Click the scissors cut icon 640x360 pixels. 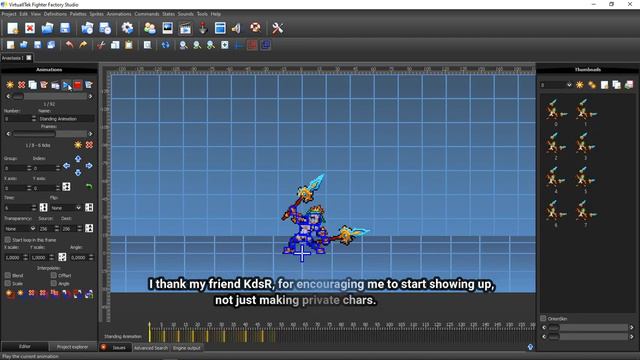click(101, 45)
